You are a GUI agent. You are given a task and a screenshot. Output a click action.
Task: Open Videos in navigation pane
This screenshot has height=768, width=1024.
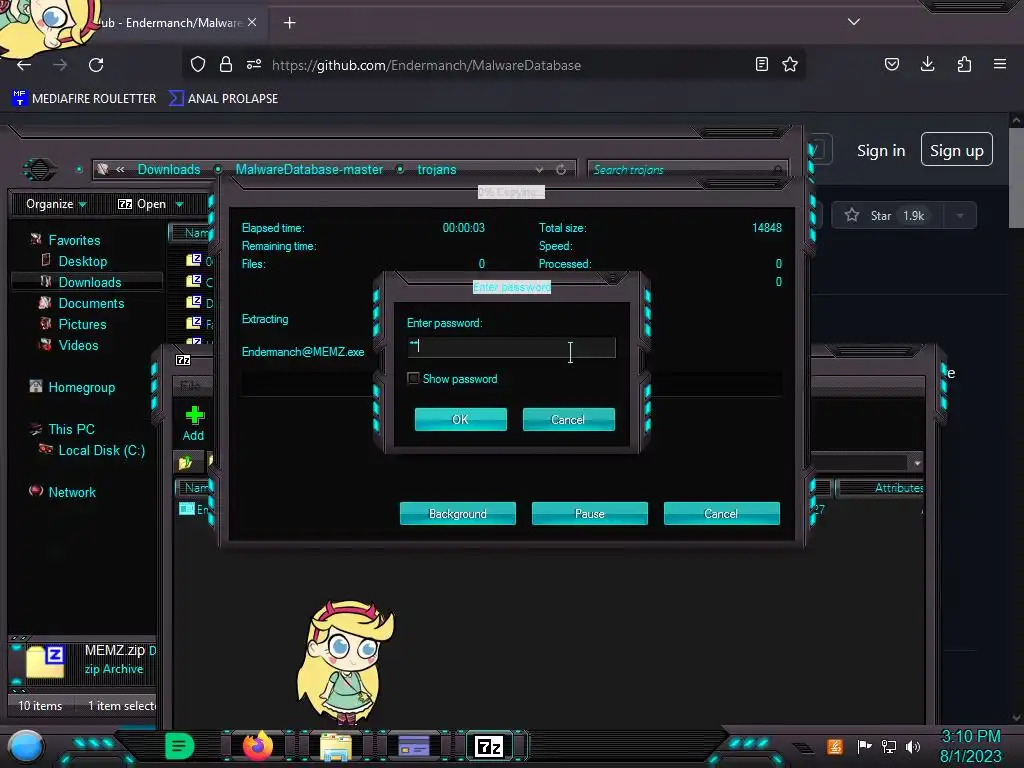[78, 345]
